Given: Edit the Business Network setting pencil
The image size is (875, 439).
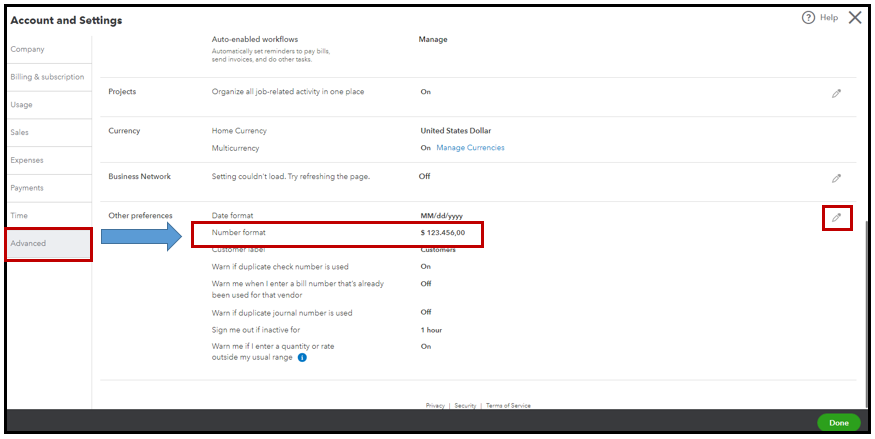Looking at the screenshot, I should point(836,178).
